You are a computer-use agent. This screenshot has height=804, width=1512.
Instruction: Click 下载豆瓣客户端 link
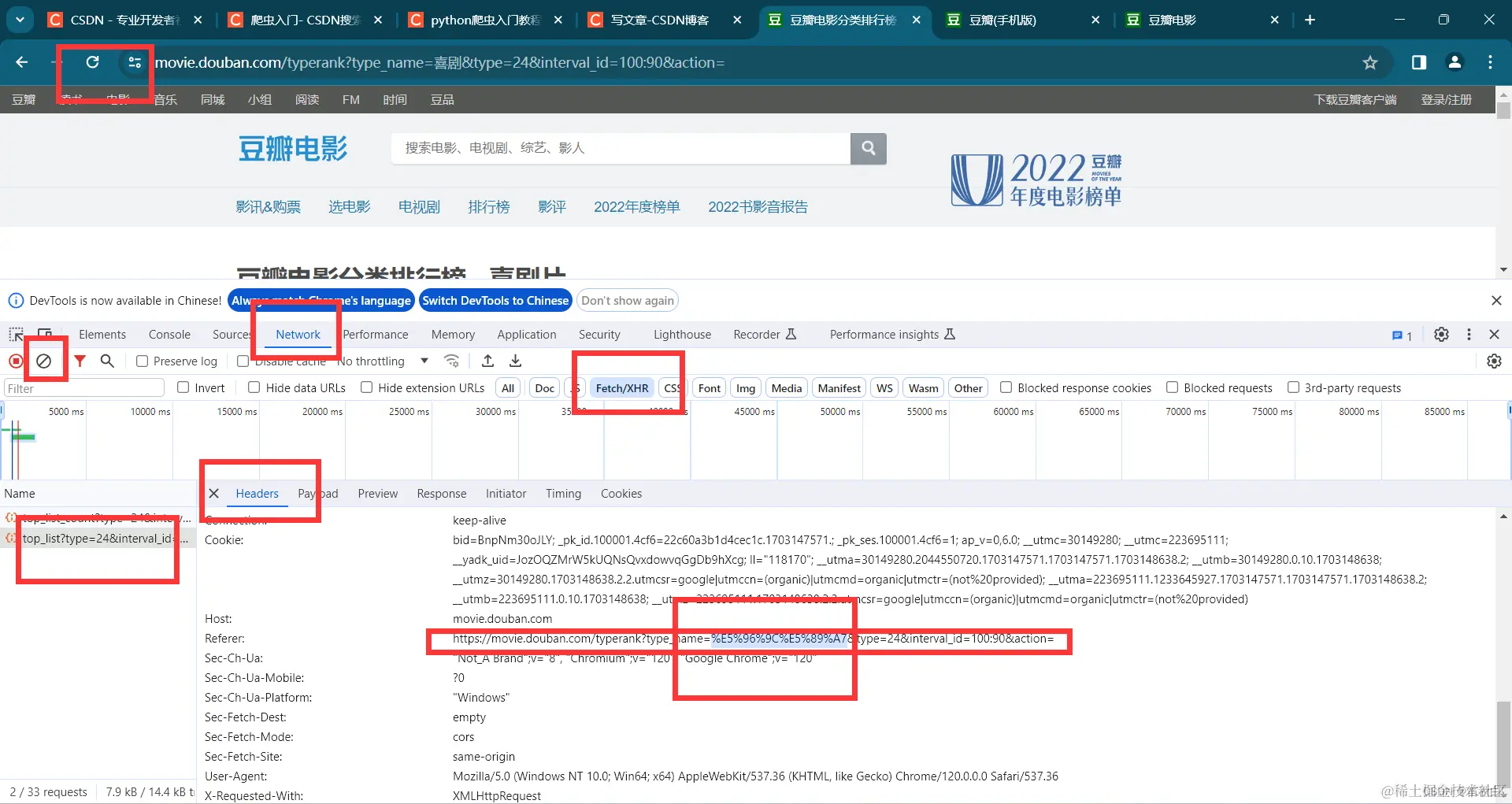pos(1355,99)
